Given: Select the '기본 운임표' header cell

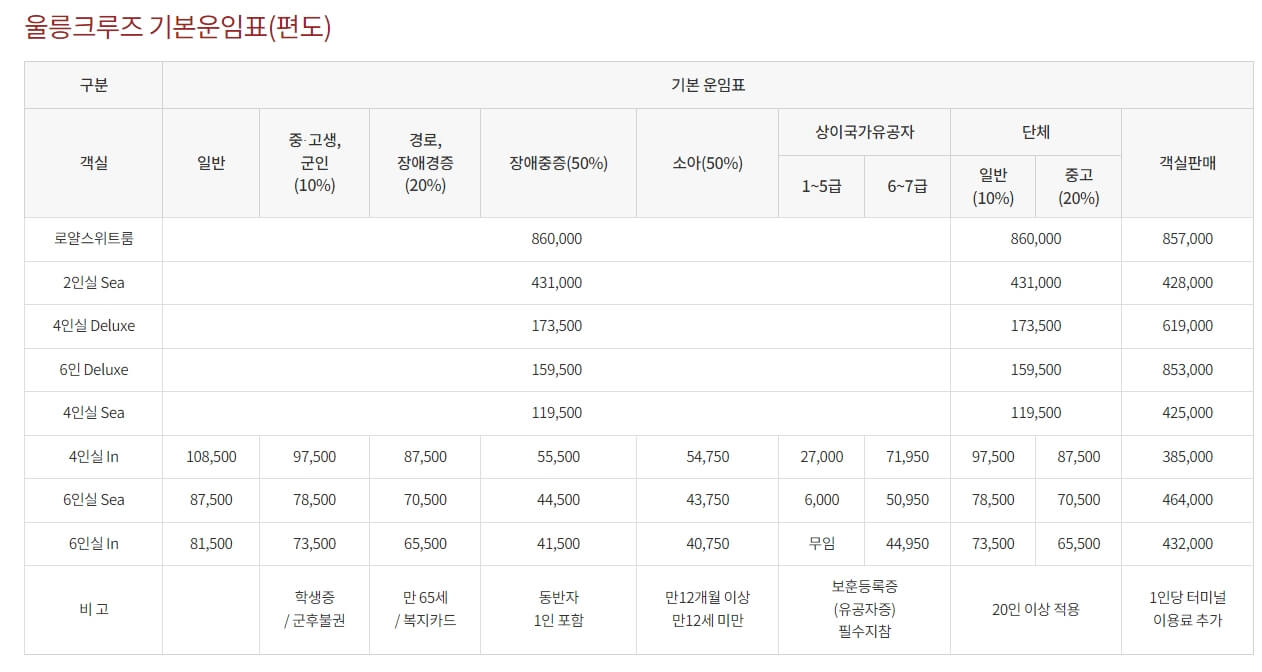Looking at the screenshot, I should tap(708, 85).
